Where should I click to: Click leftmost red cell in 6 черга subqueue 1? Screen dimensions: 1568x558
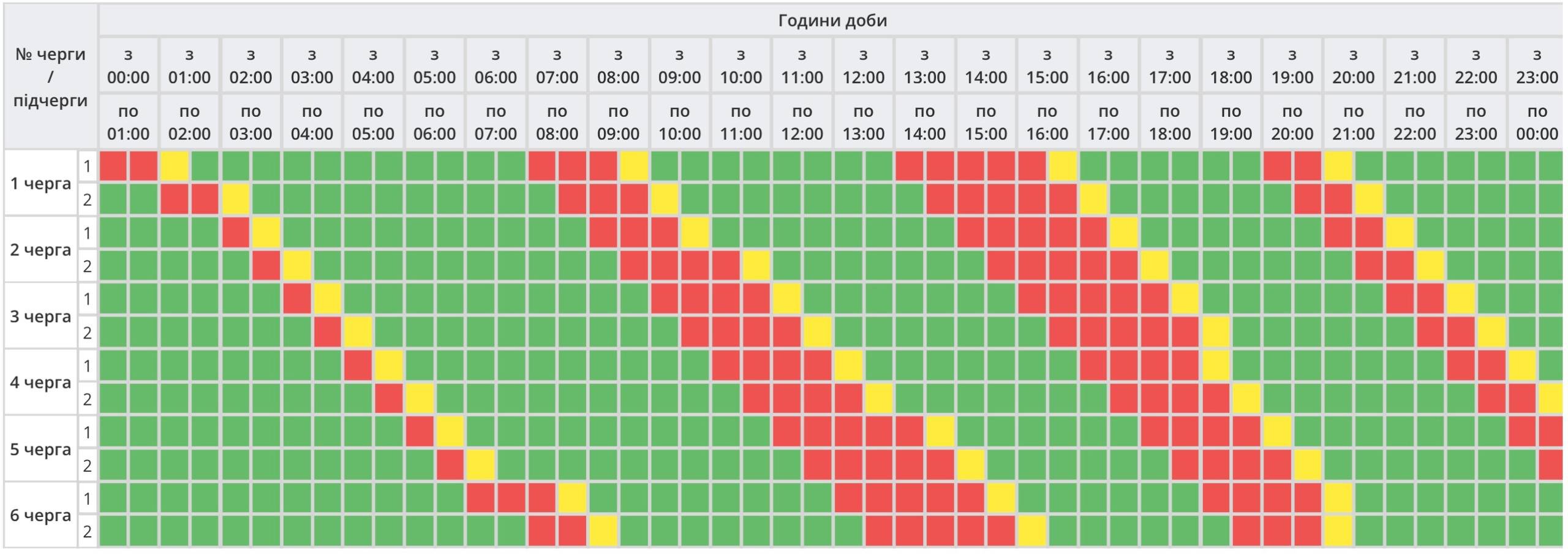point(481,499)
